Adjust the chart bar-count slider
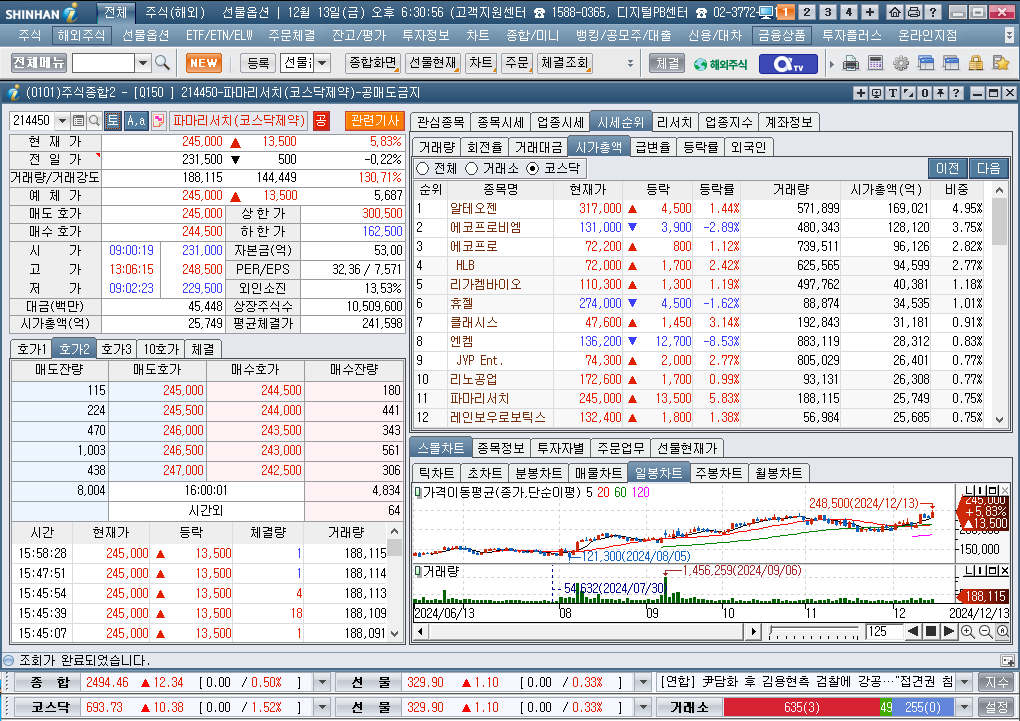 (x=813, y=631)
